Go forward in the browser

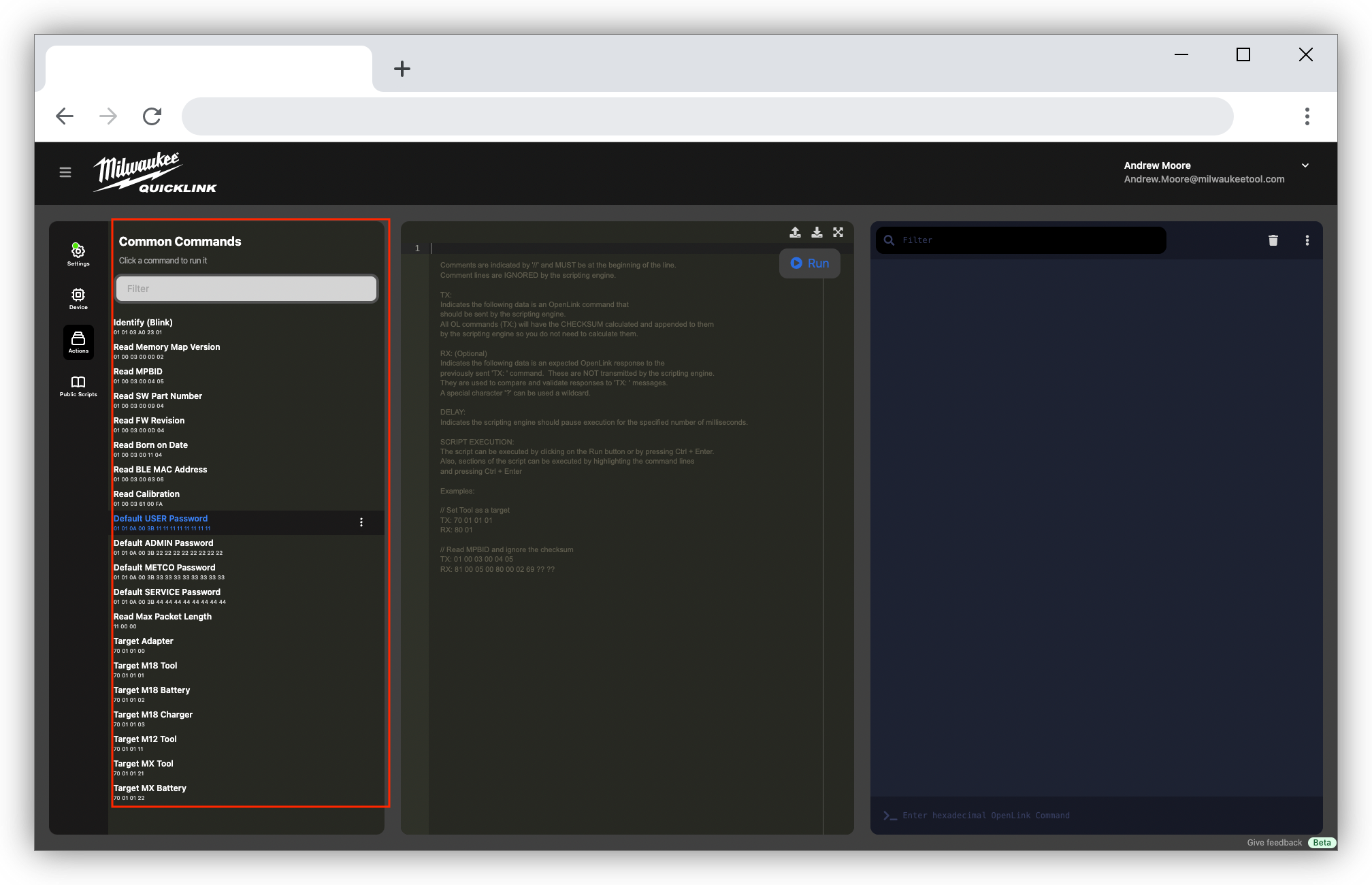click(108, 116)
